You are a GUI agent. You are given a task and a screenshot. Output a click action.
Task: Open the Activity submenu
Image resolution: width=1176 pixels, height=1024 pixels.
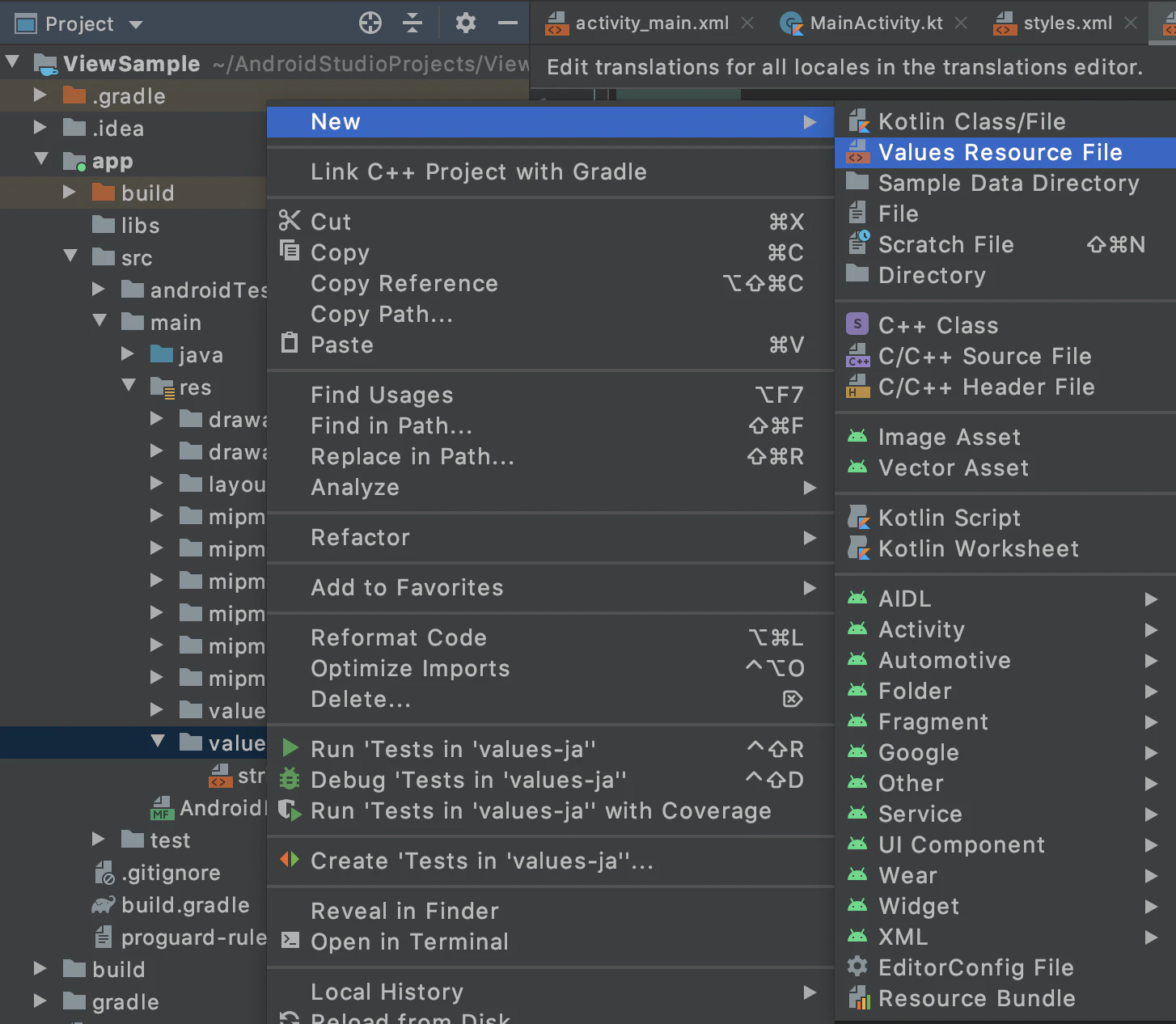(1005, 629)
